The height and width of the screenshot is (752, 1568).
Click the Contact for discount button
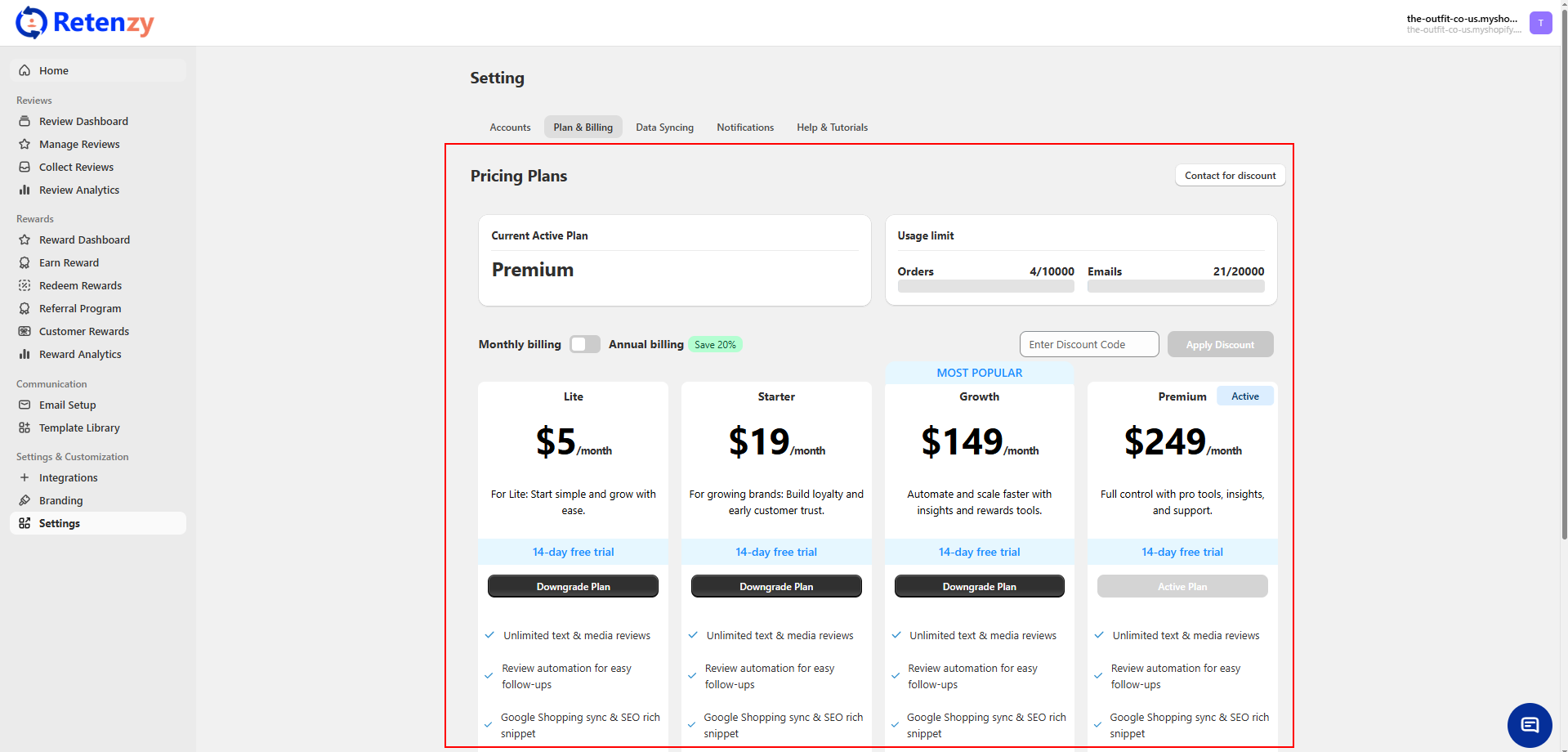(x=1230, y=176)
